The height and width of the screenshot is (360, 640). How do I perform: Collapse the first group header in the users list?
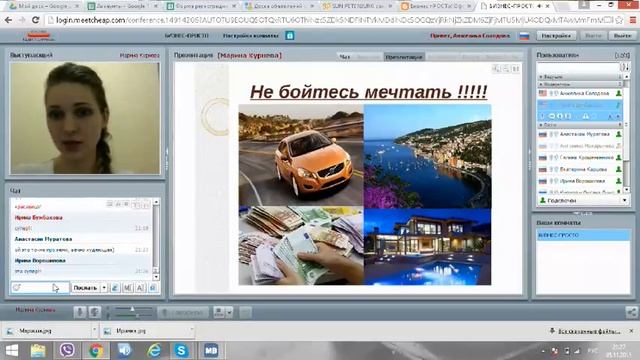pos(579,77)
